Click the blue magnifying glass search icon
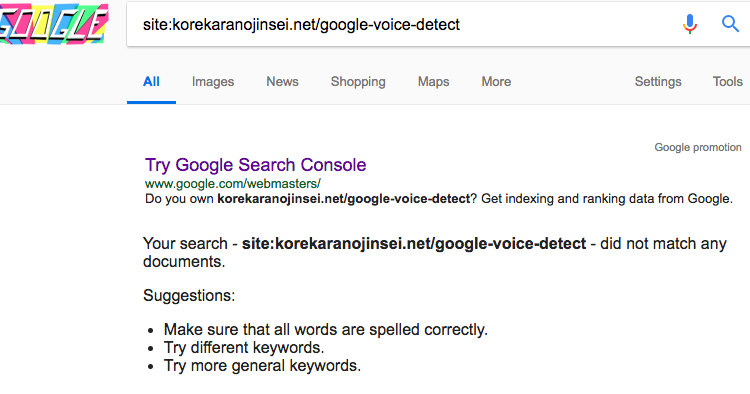Viewport: 750px width, 394px height. 730,23
